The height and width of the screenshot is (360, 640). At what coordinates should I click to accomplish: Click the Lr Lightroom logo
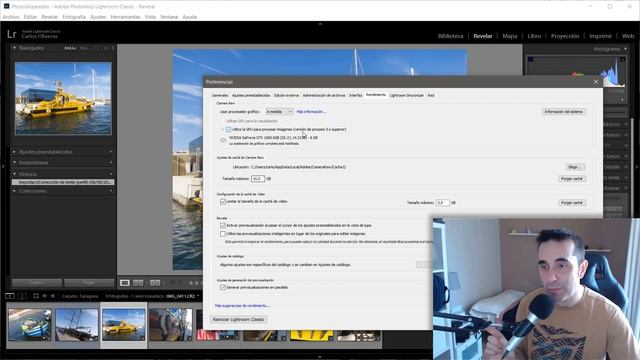point(11,34)
